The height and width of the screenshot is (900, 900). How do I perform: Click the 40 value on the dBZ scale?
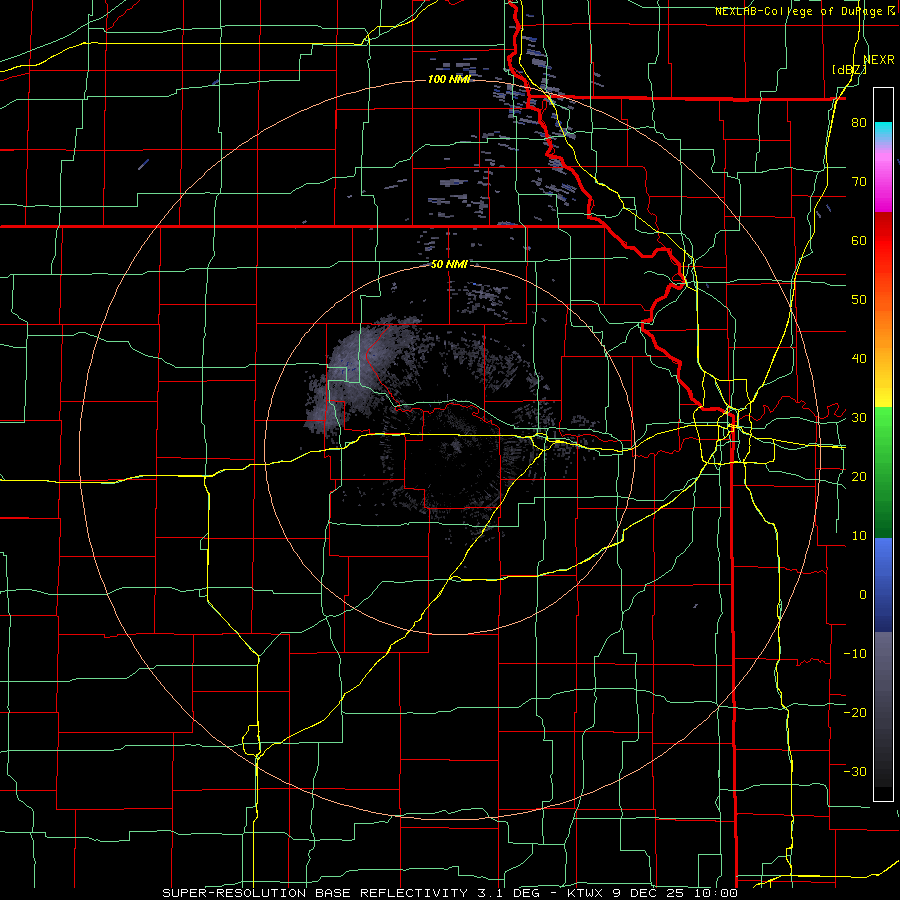[x=859, y=359]
